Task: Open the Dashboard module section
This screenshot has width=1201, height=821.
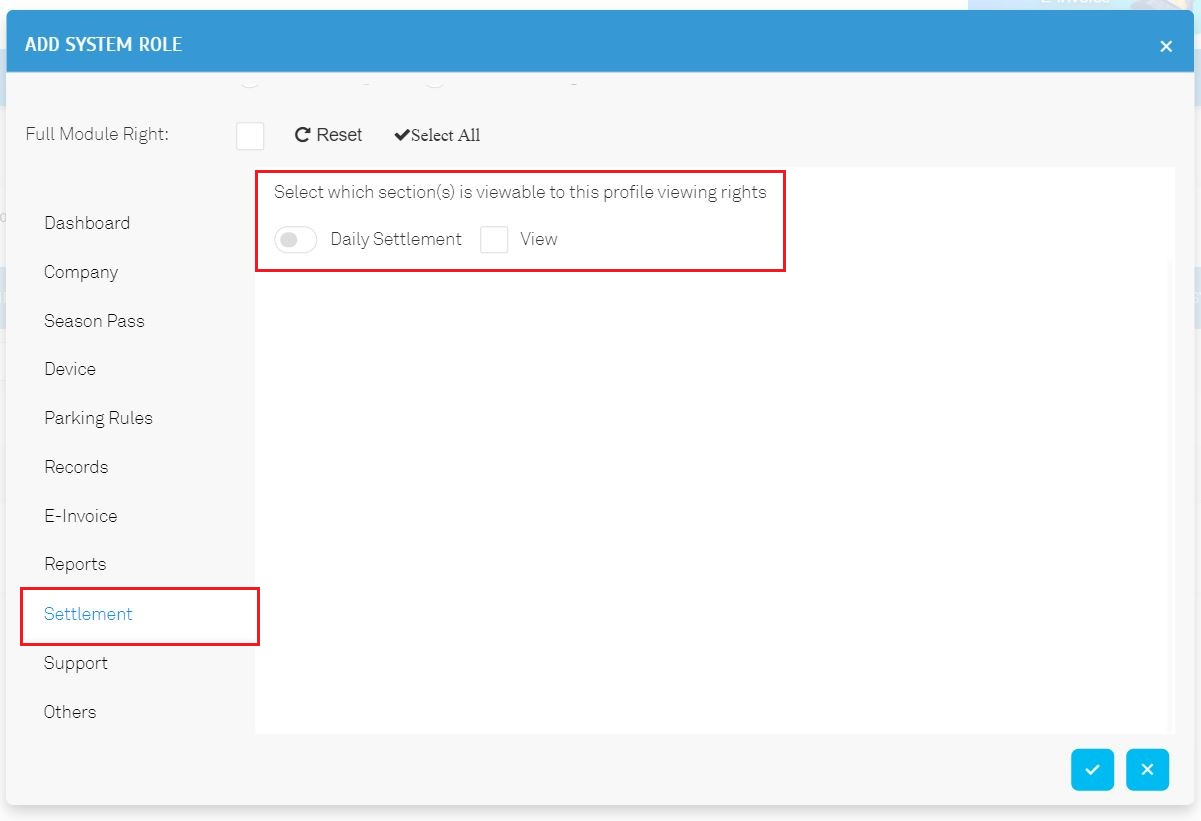Action: [87, 223]
